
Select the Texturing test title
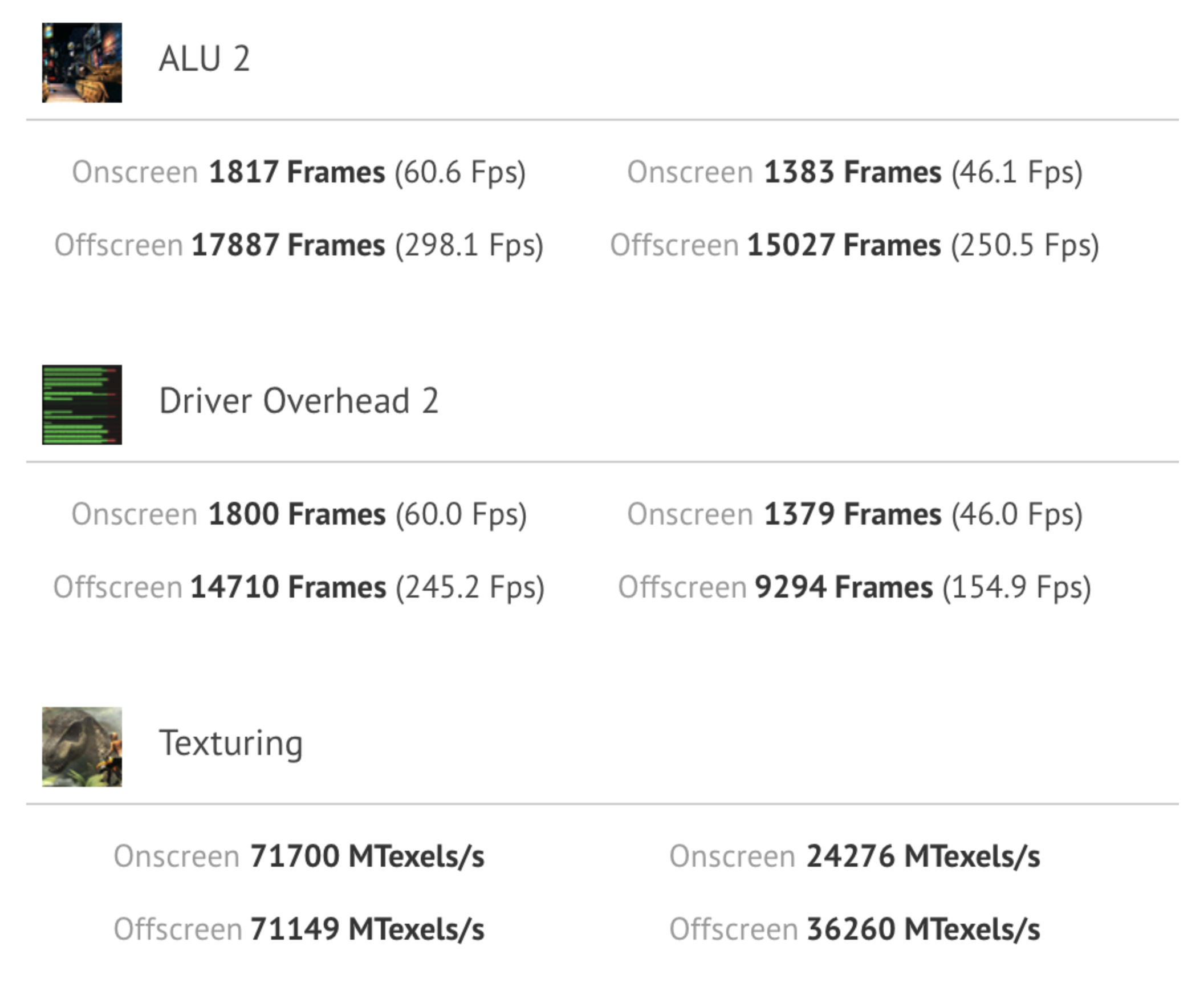231,744
